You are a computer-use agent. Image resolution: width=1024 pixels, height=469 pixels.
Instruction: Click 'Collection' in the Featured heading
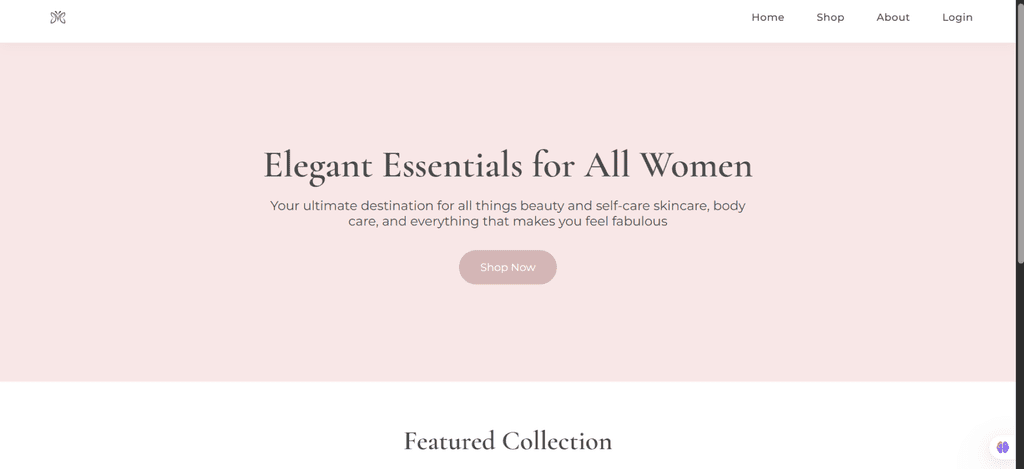(557, 442)
